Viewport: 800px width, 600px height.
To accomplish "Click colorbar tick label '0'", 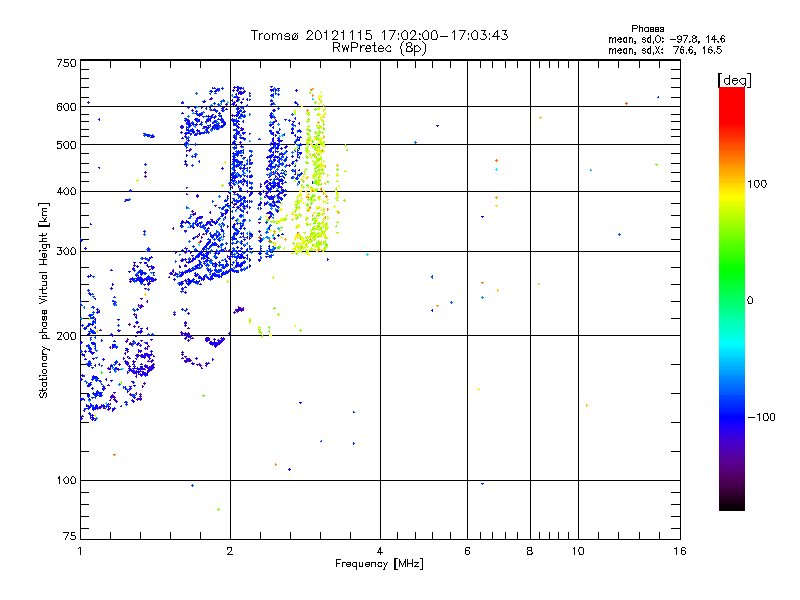I will (750, 301).
